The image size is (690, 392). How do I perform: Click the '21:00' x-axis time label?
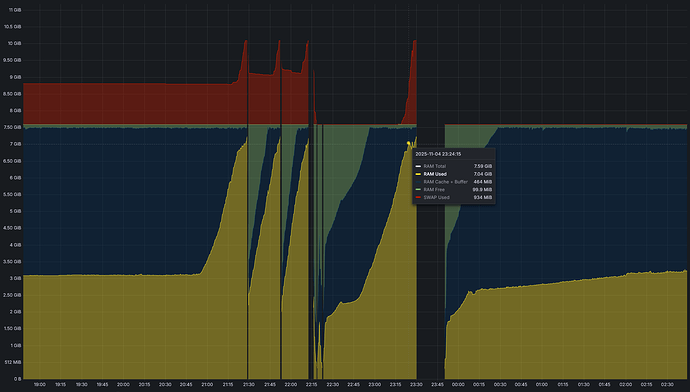[x=207, y=385]
